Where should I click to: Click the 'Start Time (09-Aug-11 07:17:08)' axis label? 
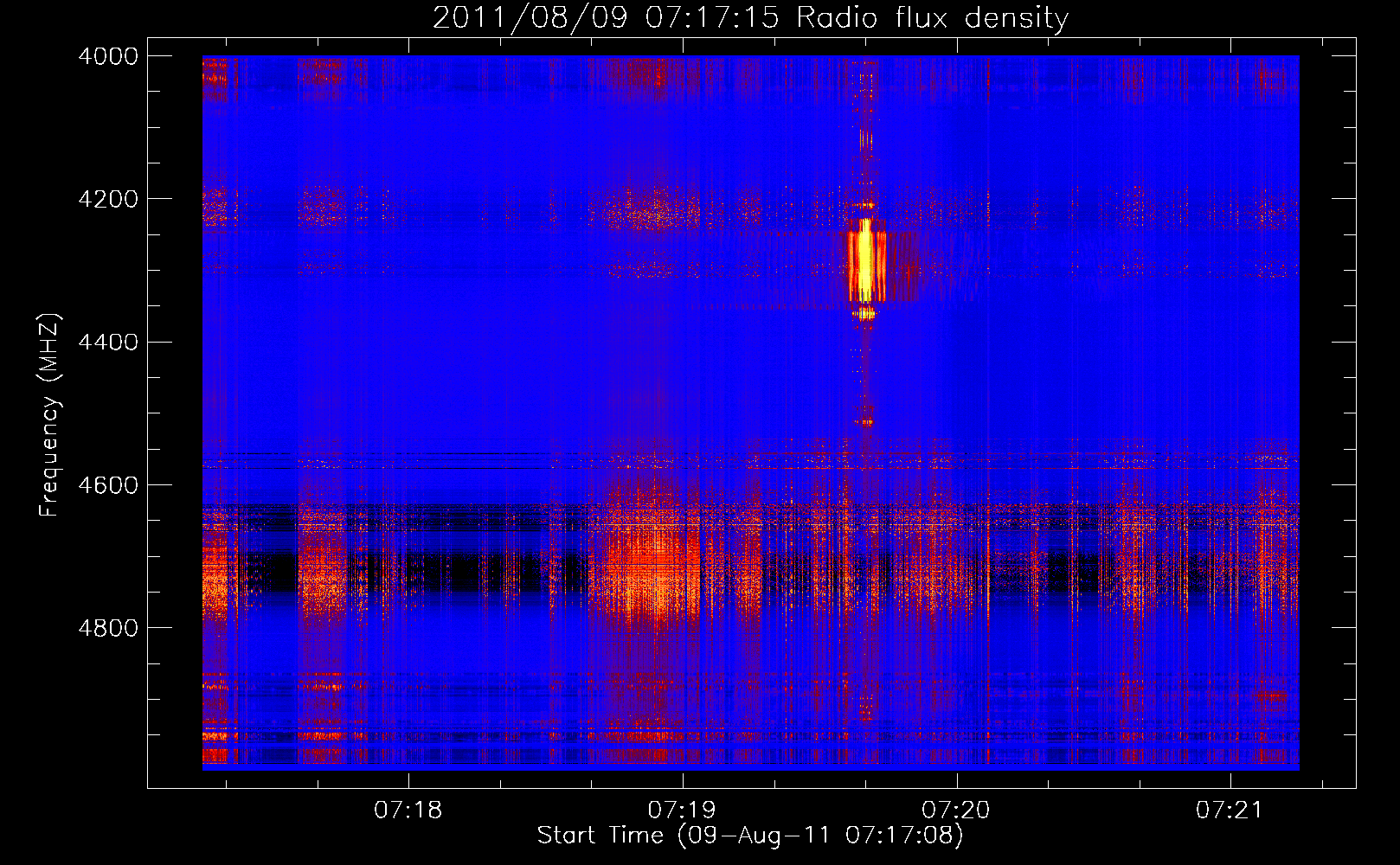[750, 836]
